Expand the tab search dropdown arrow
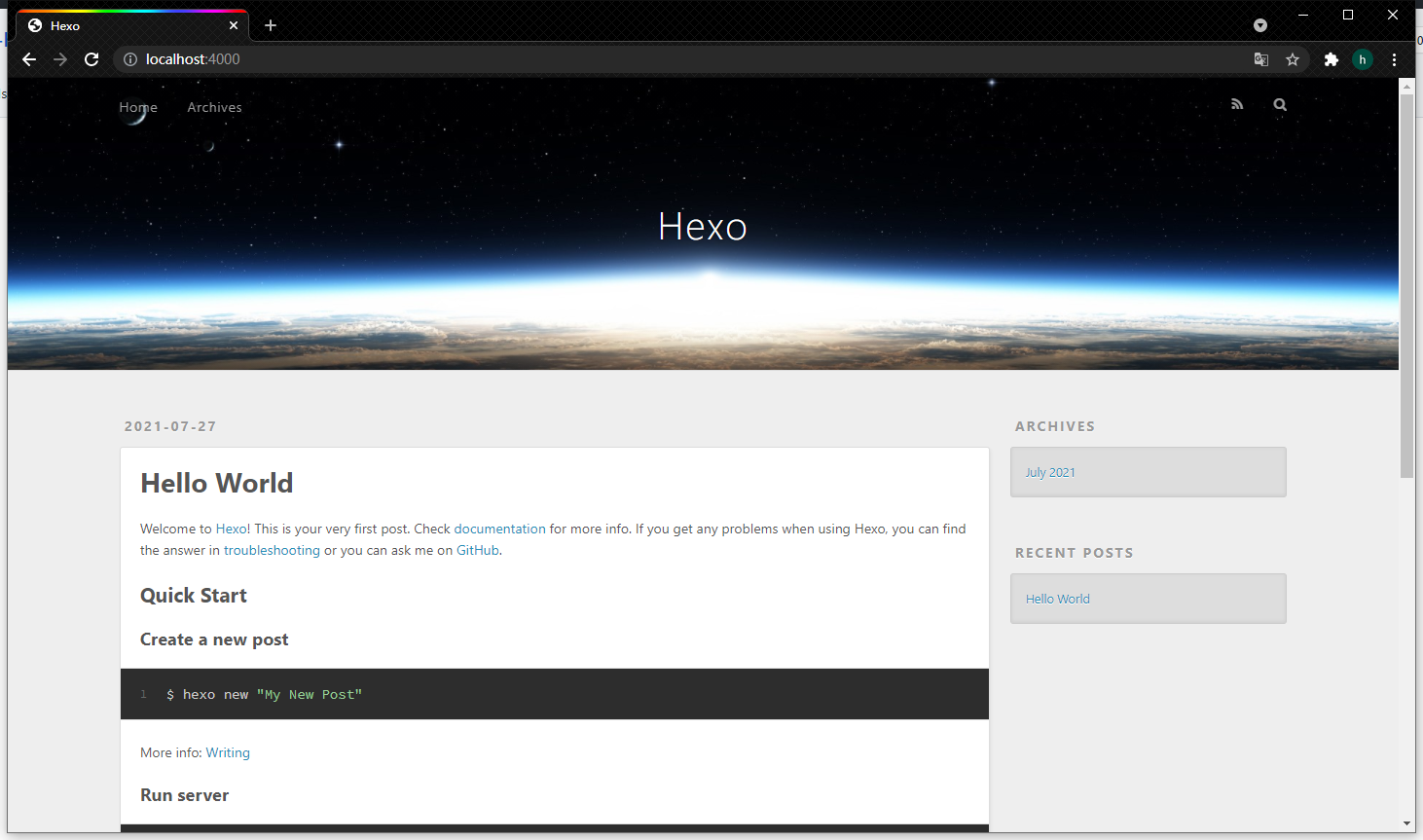The height and width of the screenshot is (840, 1423). (1260, 25)
